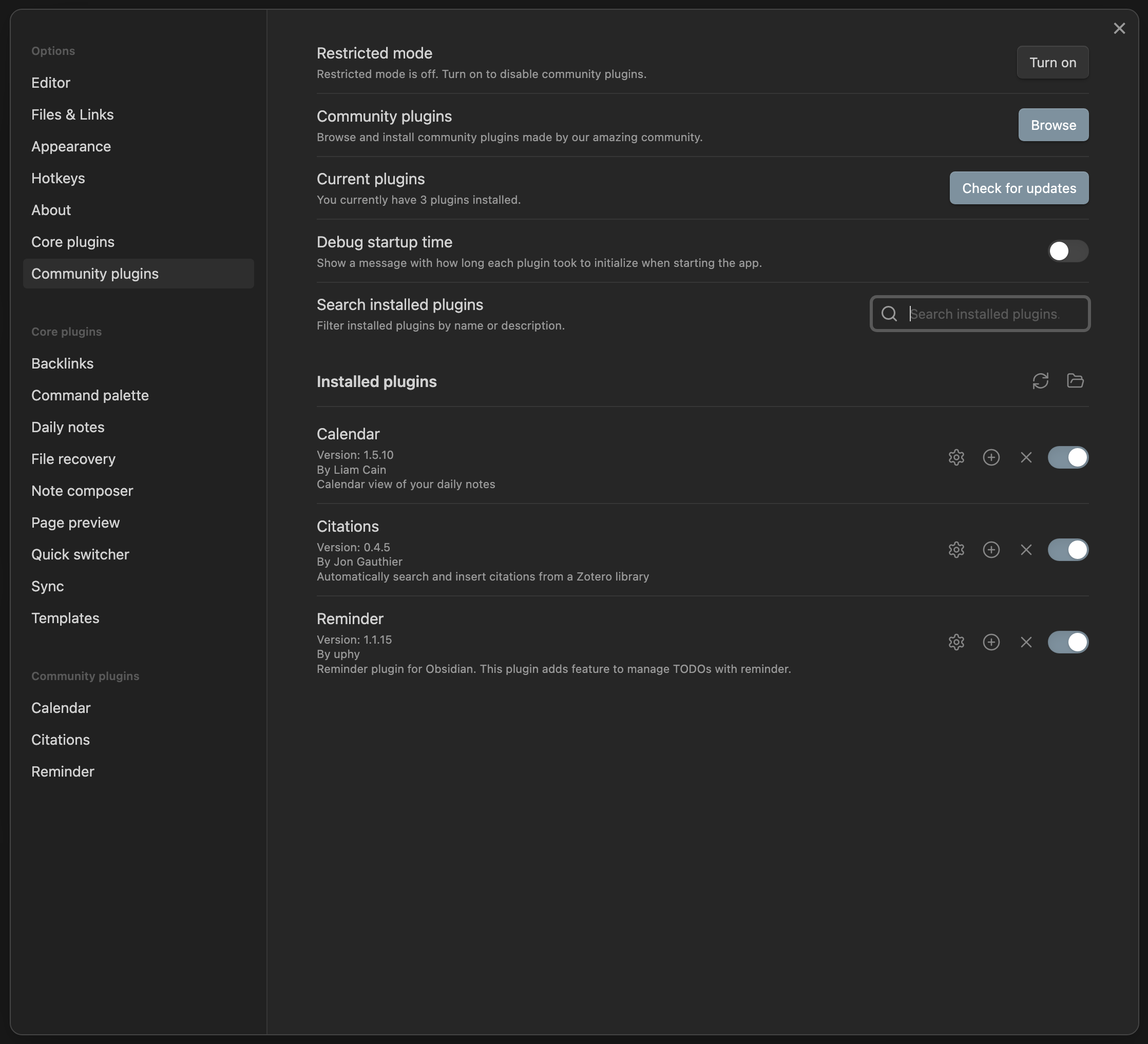Open Calendar settings in sidebar

coord(139,708)
